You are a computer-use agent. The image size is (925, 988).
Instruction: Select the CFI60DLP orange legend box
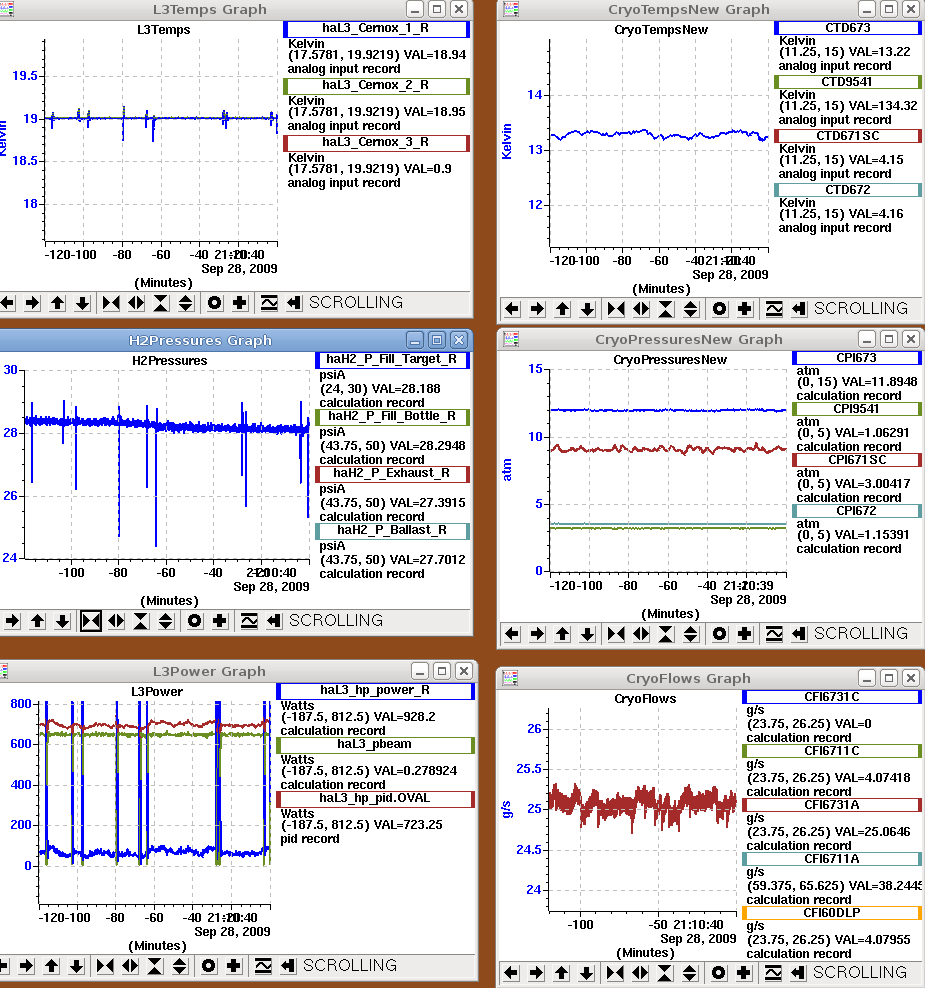point(832,913)
